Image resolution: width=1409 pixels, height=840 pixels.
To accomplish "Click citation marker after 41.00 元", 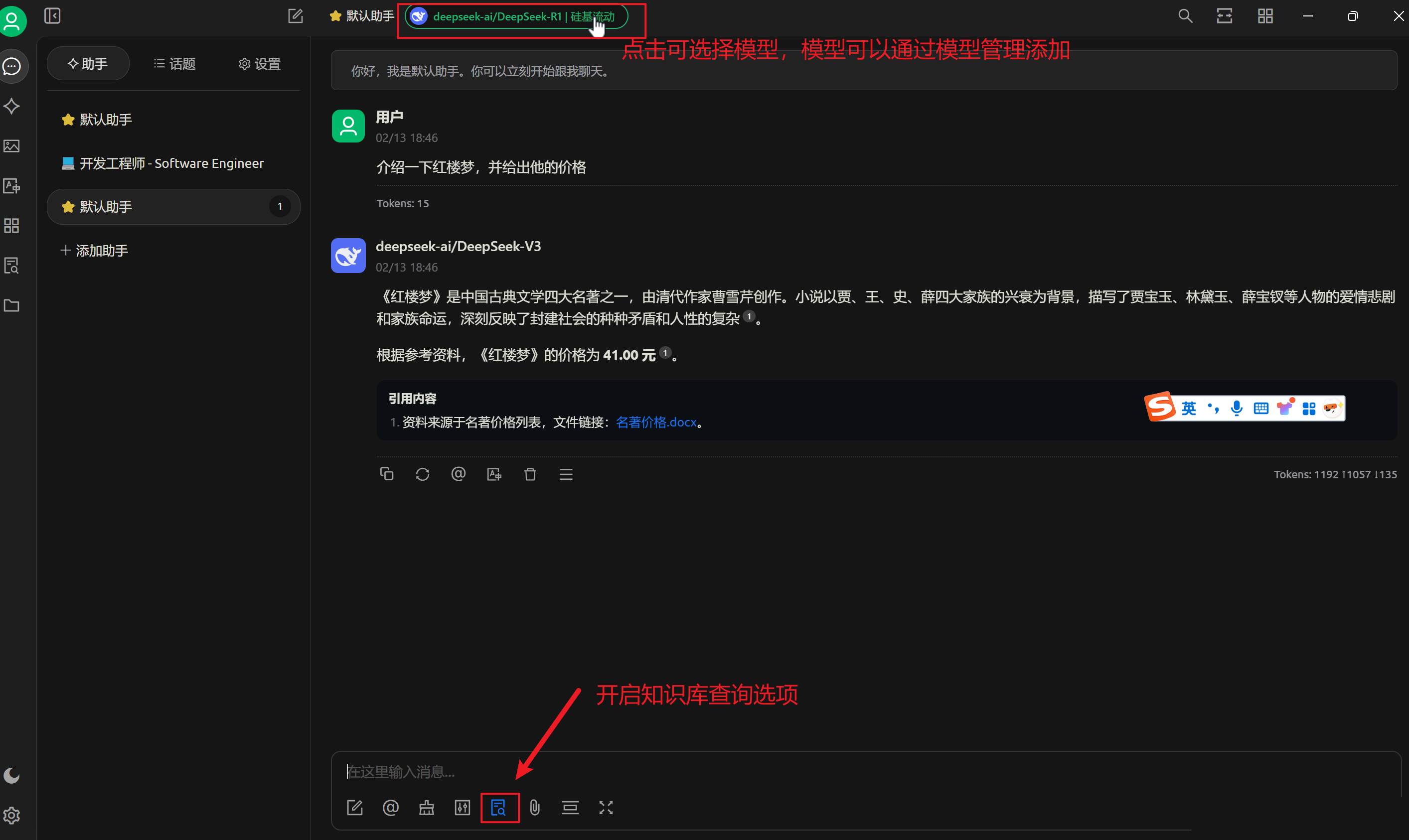I will 665,353.
